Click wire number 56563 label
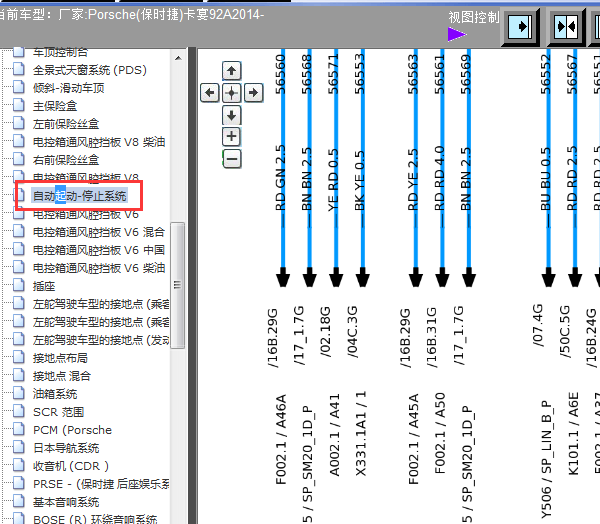Screen dimensions: 600x524 (x=413, y=74)
